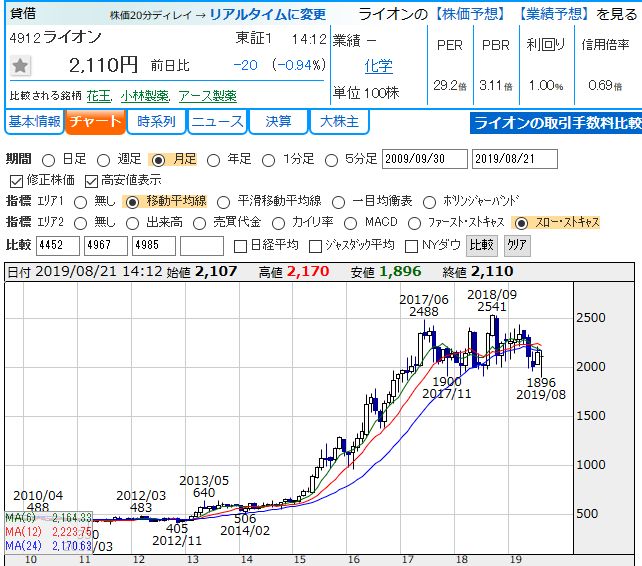Select 無し for indicator area 1
This screenshot has height=566, width=642.
[80, 202]
